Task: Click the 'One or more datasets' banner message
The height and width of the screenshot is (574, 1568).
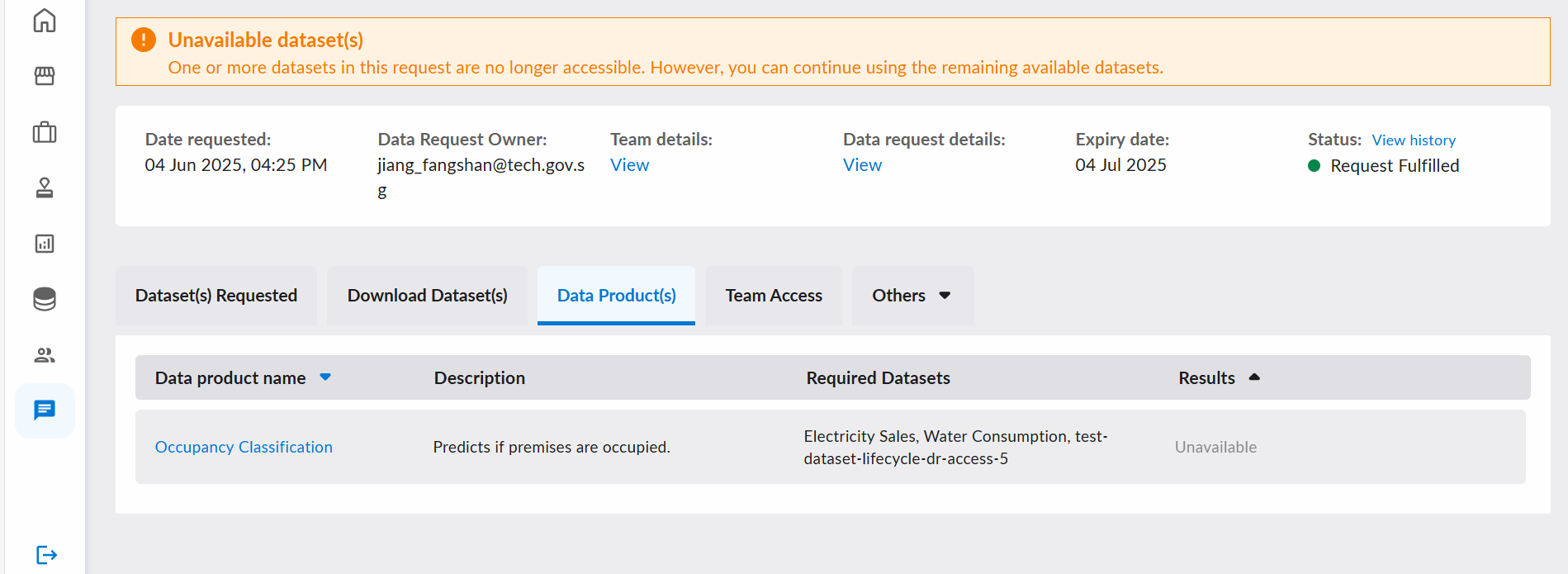Action: [x=666, y=68]
